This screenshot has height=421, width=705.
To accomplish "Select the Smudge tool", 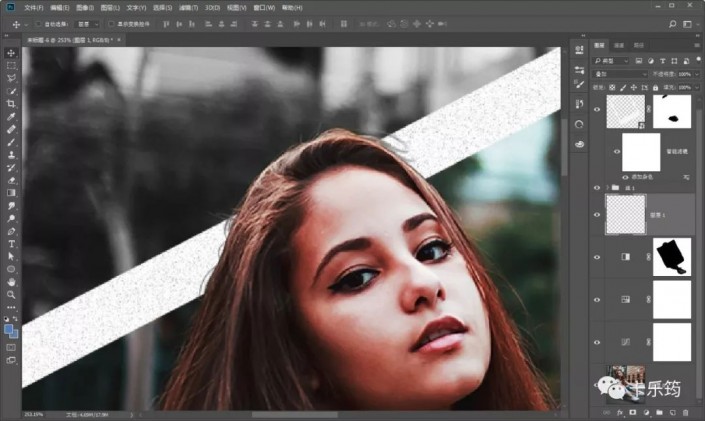I will click(x=11, y=206).
